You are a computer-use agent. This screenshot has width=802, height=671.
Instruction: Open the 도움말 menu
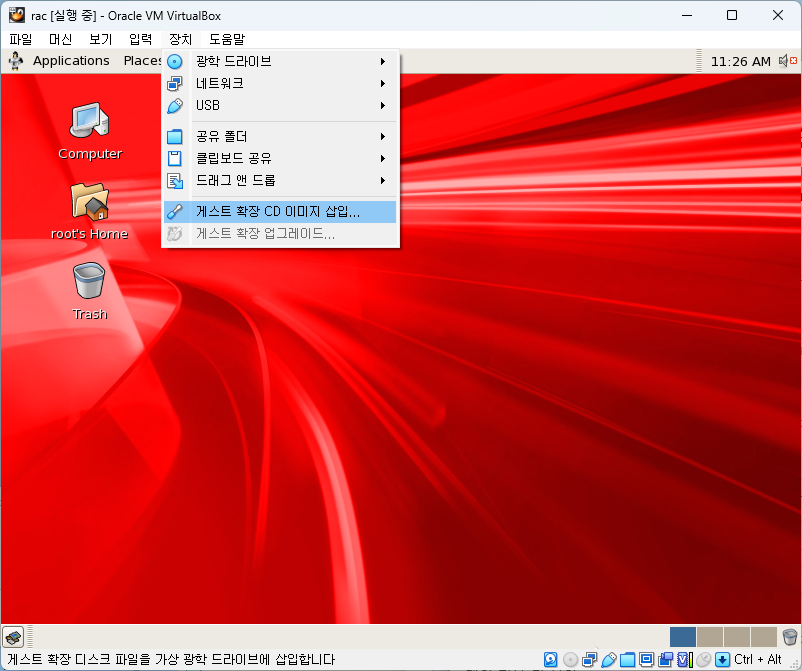[227, 39]
